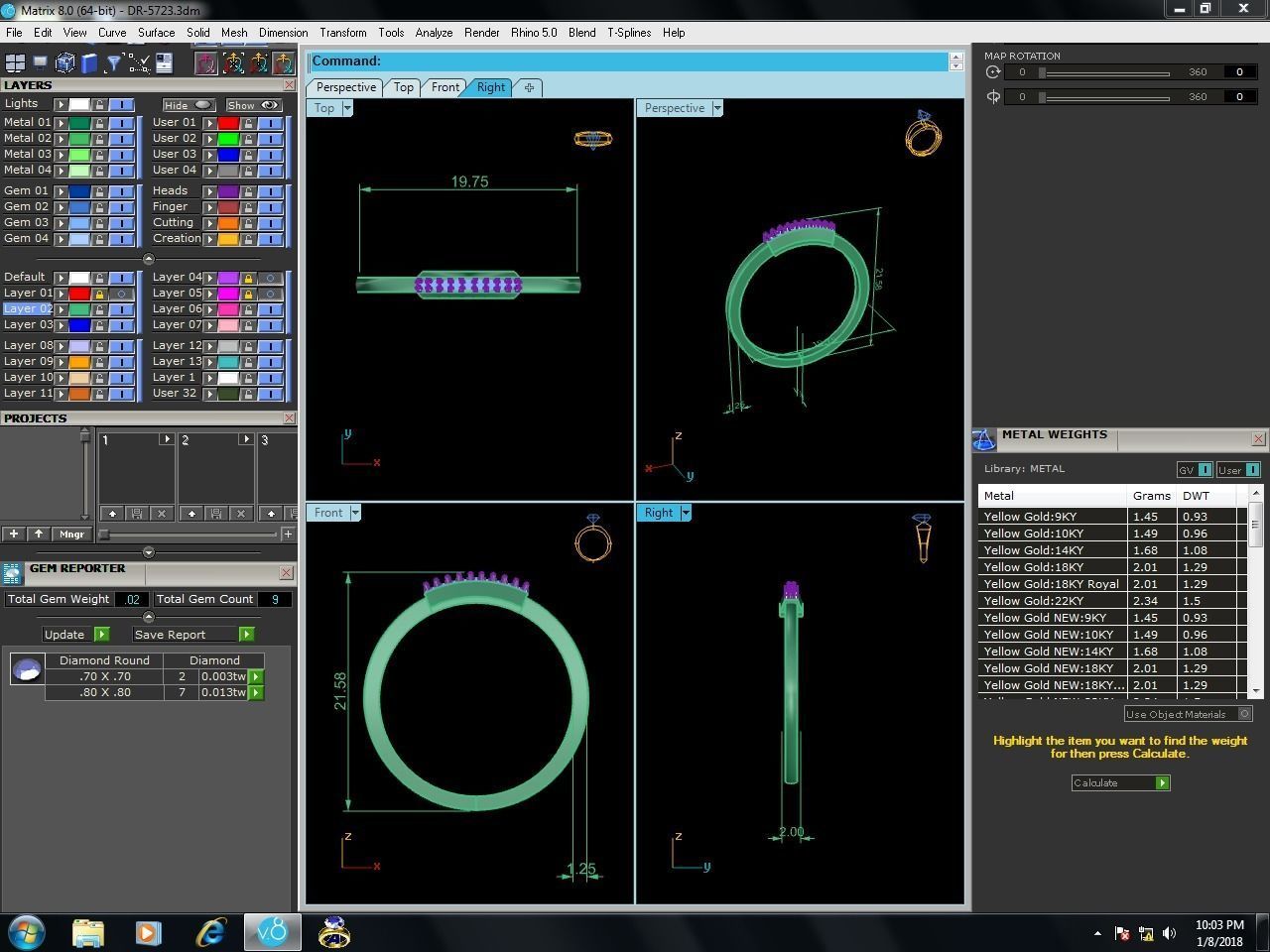Open Windows Start menu orb

[27, 932]
